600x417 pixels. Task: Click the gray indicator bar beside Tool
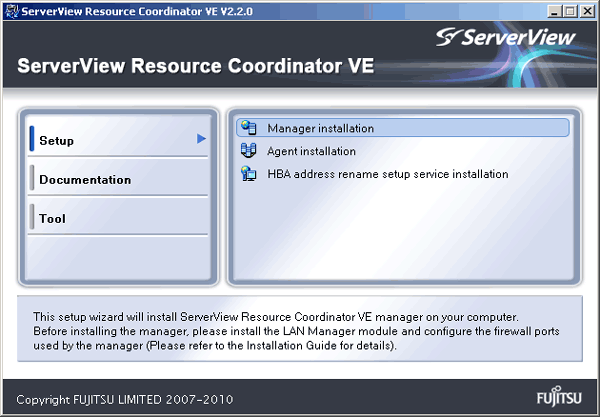(32, 217)
